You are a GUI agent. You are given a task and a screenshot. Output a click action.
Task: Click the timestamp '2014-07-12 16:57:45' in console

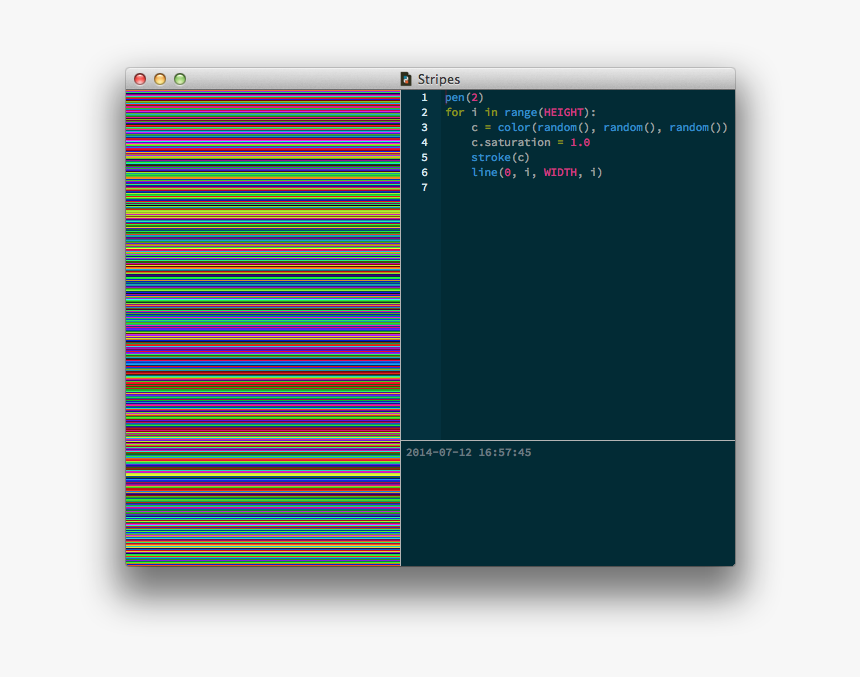468,453
